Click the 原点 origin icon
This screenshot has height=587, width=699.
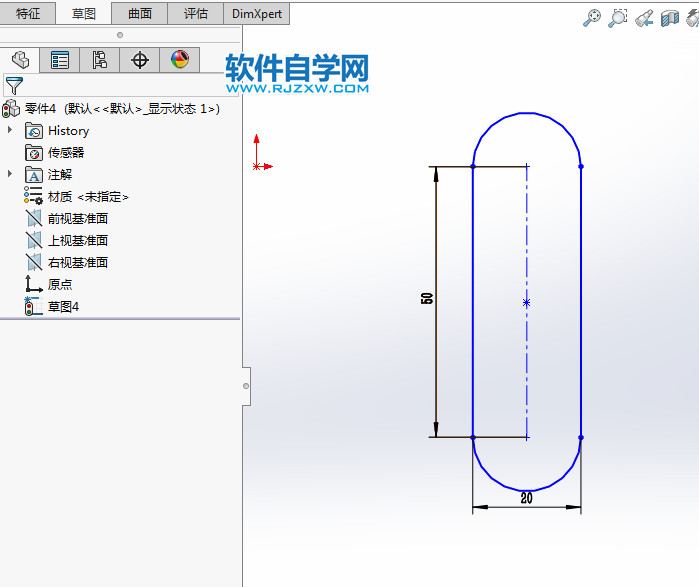pos(34,284)
